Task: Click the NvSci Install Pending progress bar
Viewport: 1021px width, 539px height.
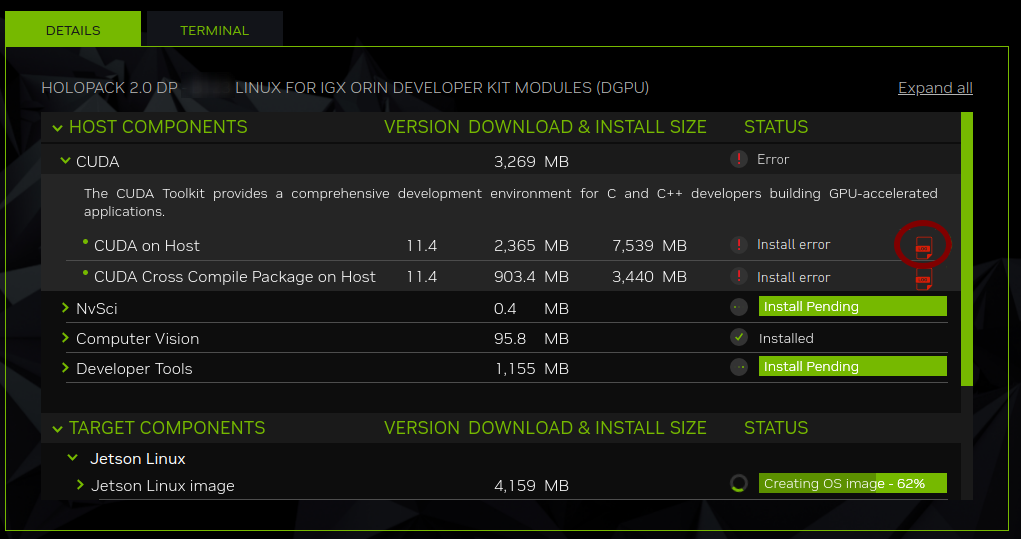Action: pyautogui.click(x=852, y=307)
